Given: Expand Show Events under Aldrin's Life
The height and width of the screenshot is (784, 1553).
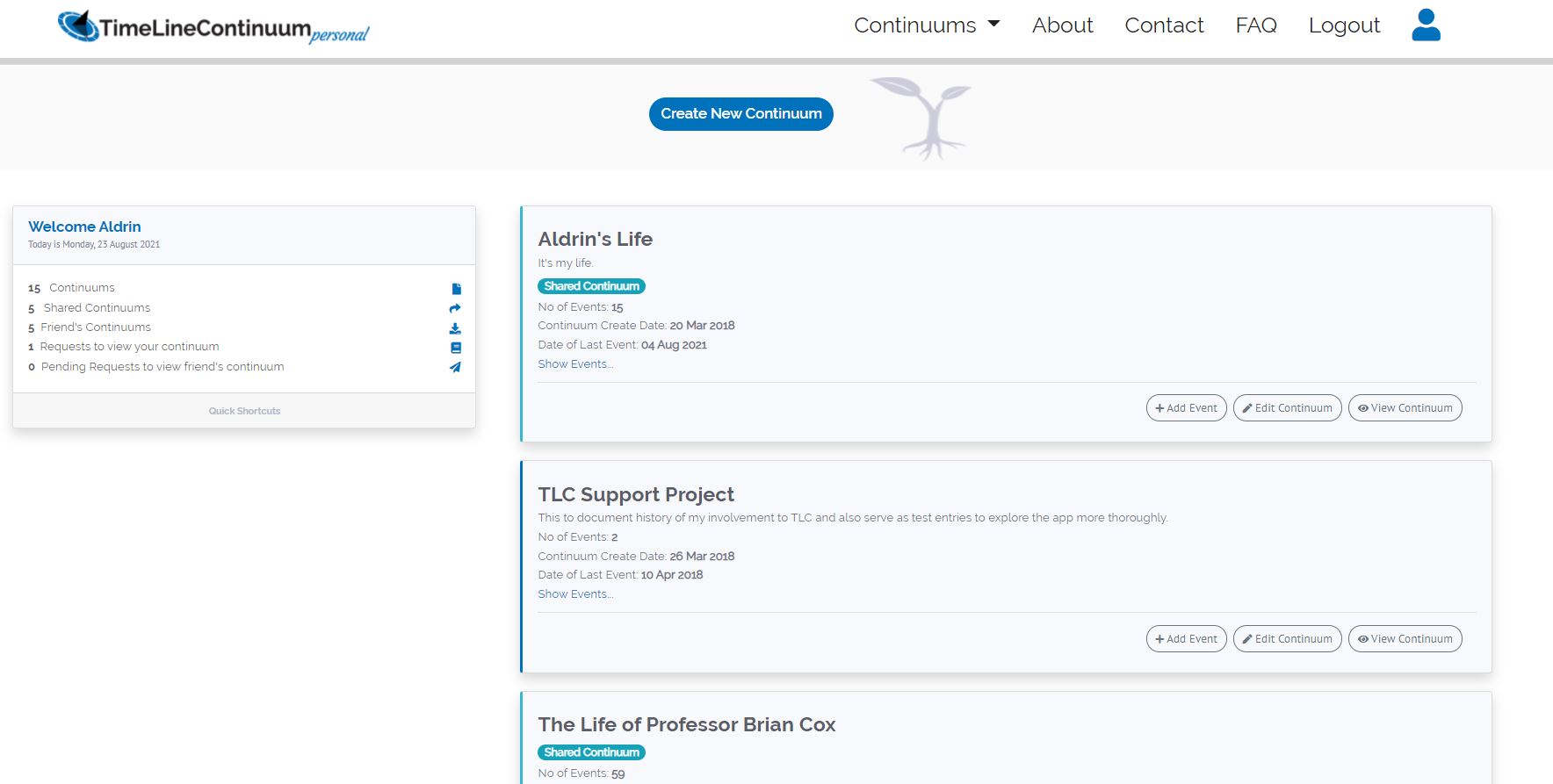Looking at the screenshot, I should point(575,364).
